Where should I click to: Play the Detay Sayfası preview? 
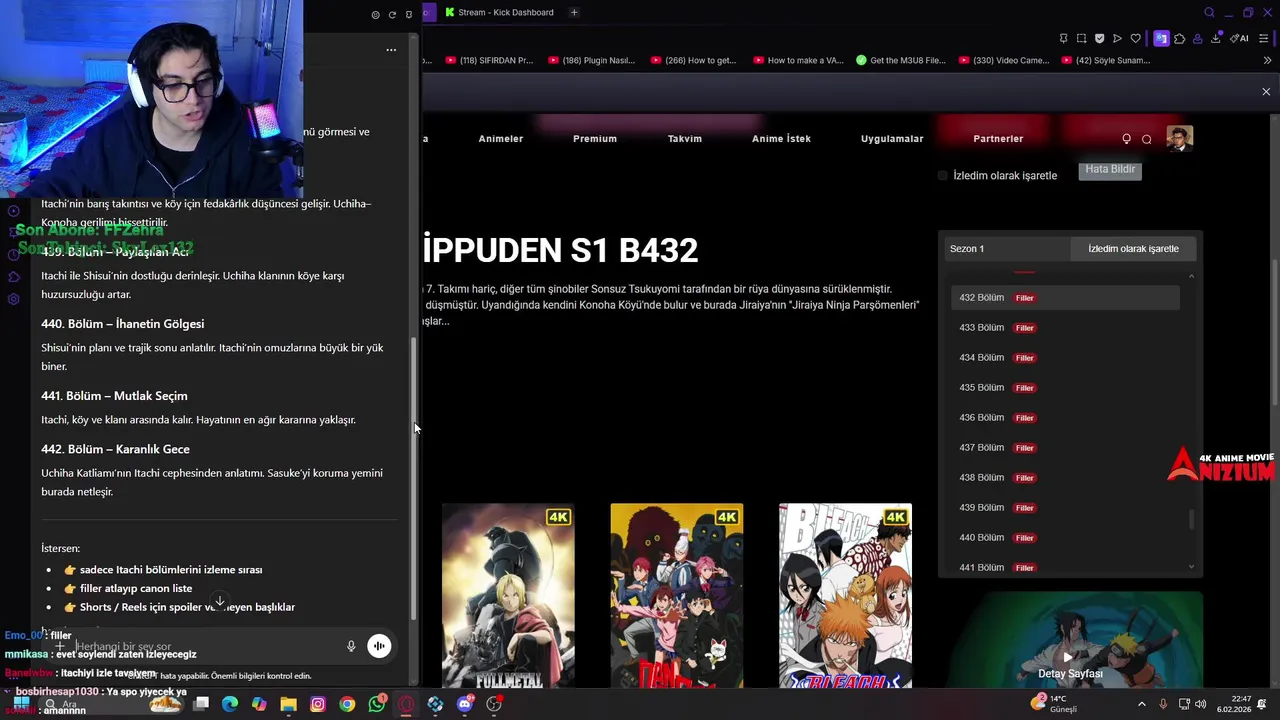click(x=1069, y=657)
